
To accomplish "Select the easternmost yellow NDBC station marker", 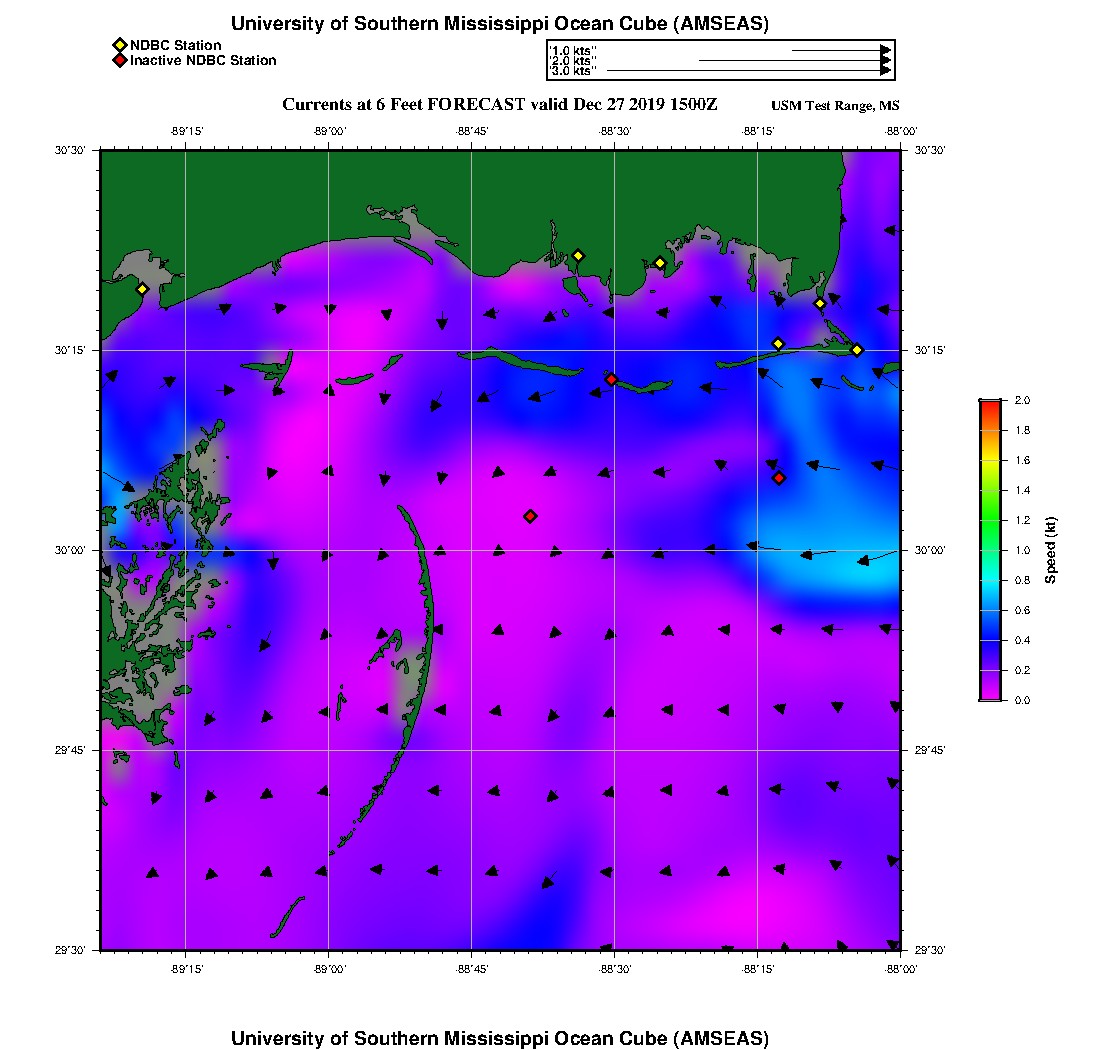I will (857, 349).
